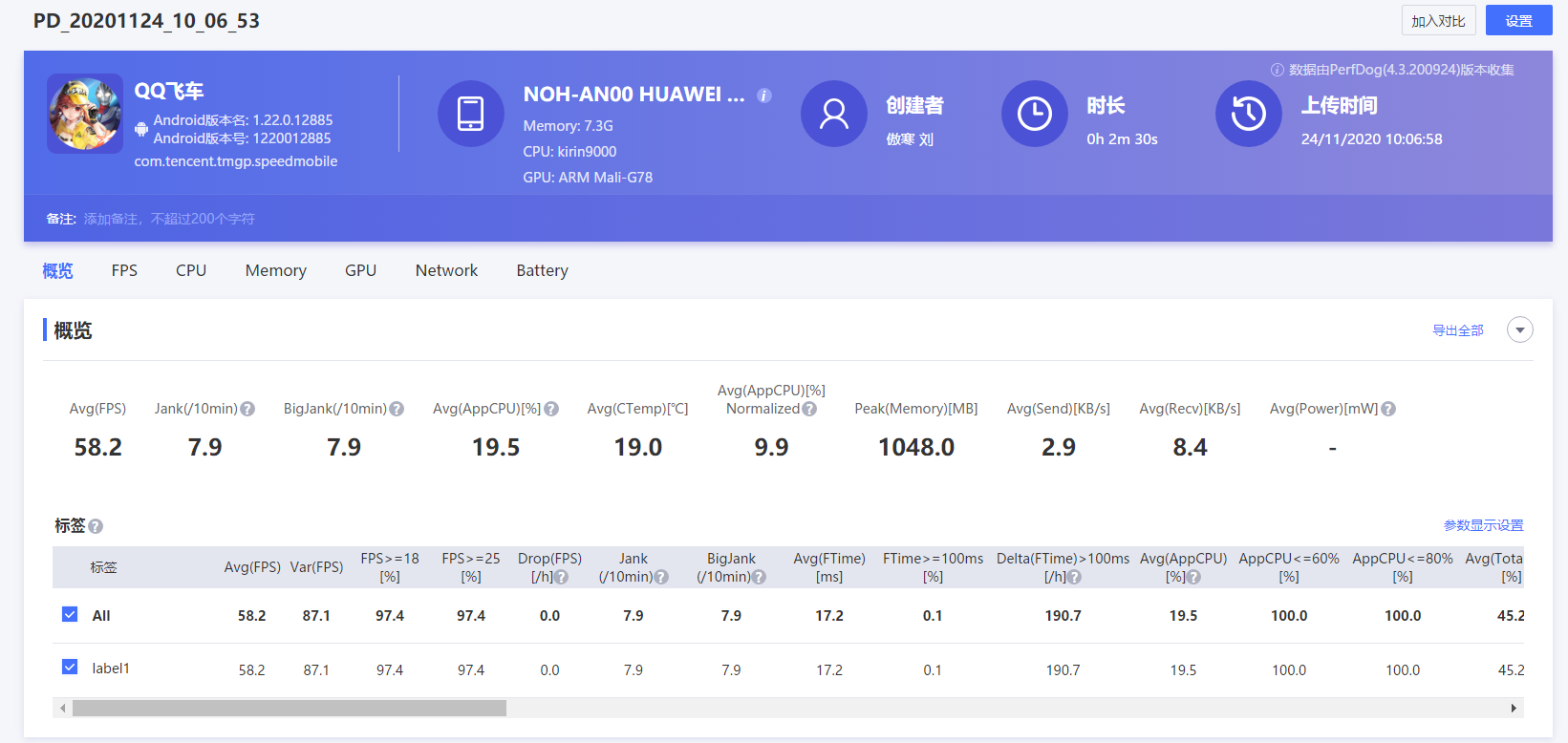Viewport: 1568px width, 743px height.
Task: Click the Avg(FTime) [ms] column header
Action: (829, 567)
